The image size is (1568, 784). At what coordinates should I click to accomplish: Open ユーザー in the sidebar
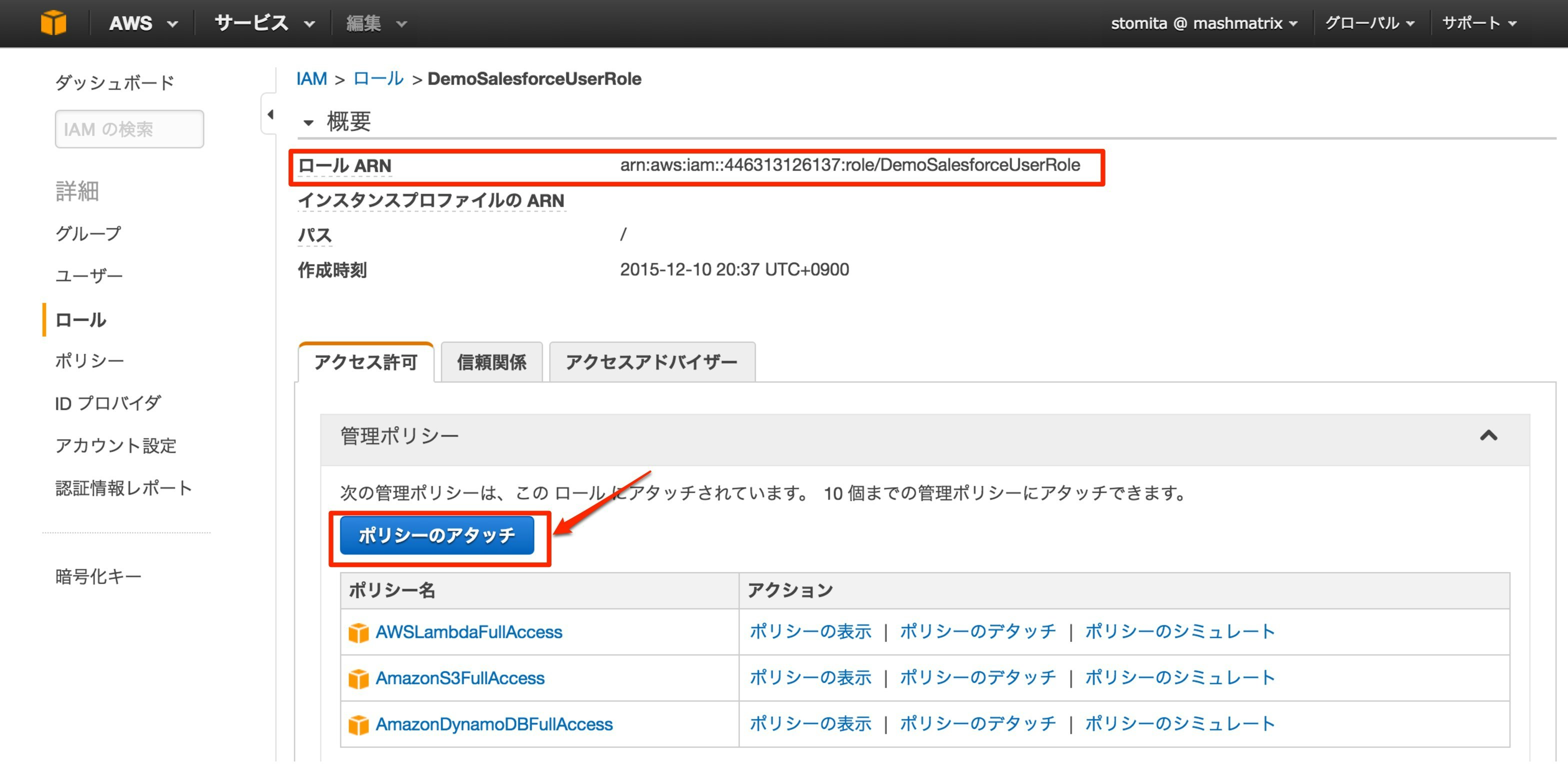tap(89, 276)
